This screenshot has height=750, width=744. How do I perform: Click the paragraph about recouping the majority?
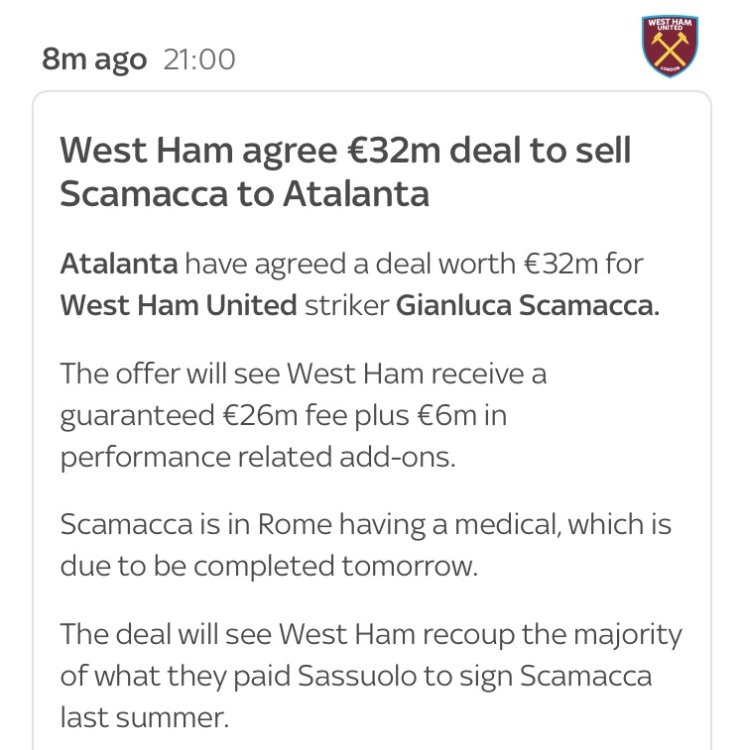click(x=370, y=632)
